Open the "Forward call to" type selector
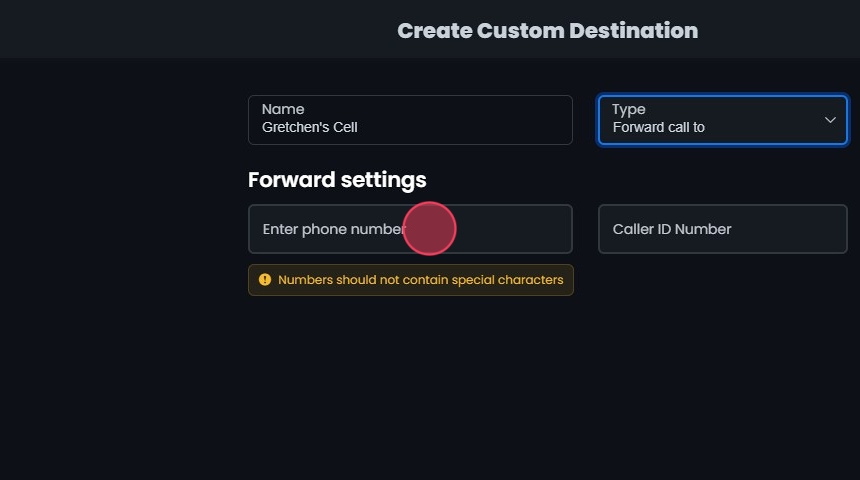 coord(722,120)
